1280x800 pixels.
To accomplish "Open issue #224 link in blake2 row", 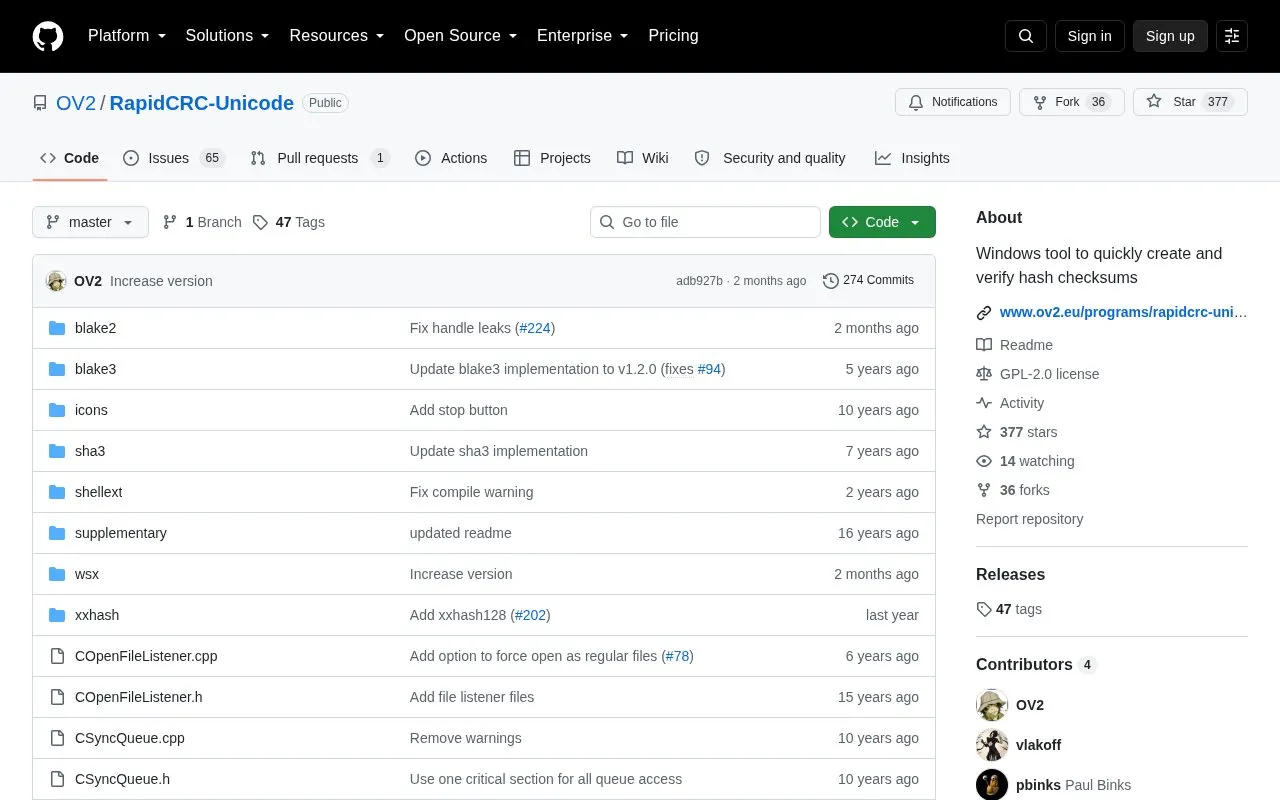I will pyautogui.click(x=535, y=328).
